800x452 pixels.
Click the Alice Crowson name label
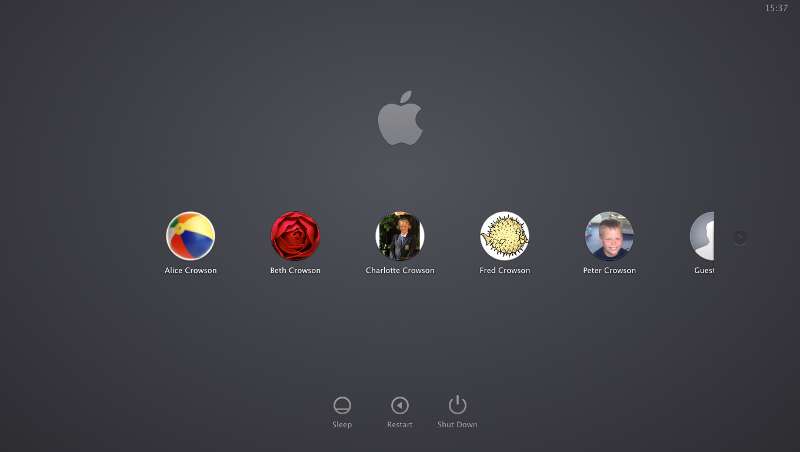tap(190, 270)
